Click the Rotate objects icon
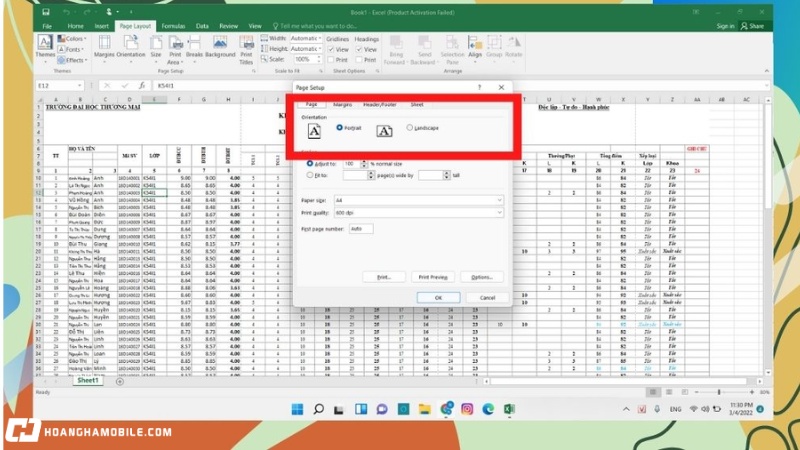The image size is (800, 450). (x=514, y=47)
